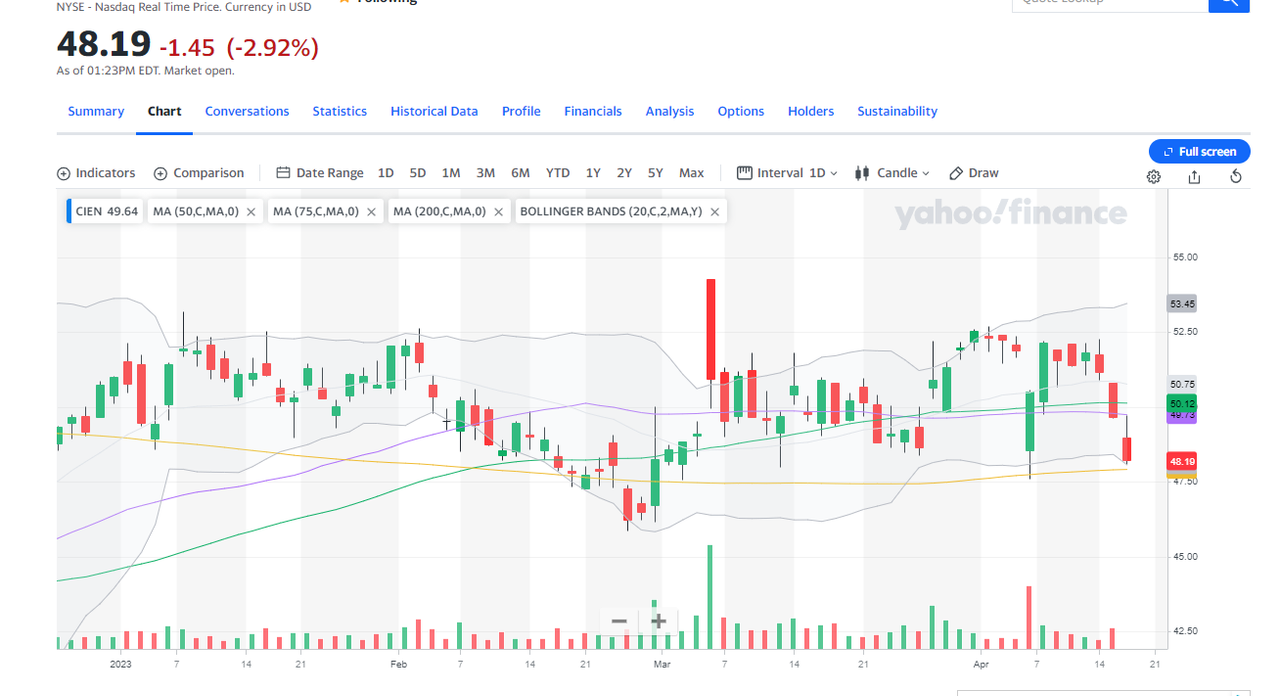Click the share chart icon
Image resolution: width=1280 pixels, height=696 pixels.
(x=1194, y=176)
